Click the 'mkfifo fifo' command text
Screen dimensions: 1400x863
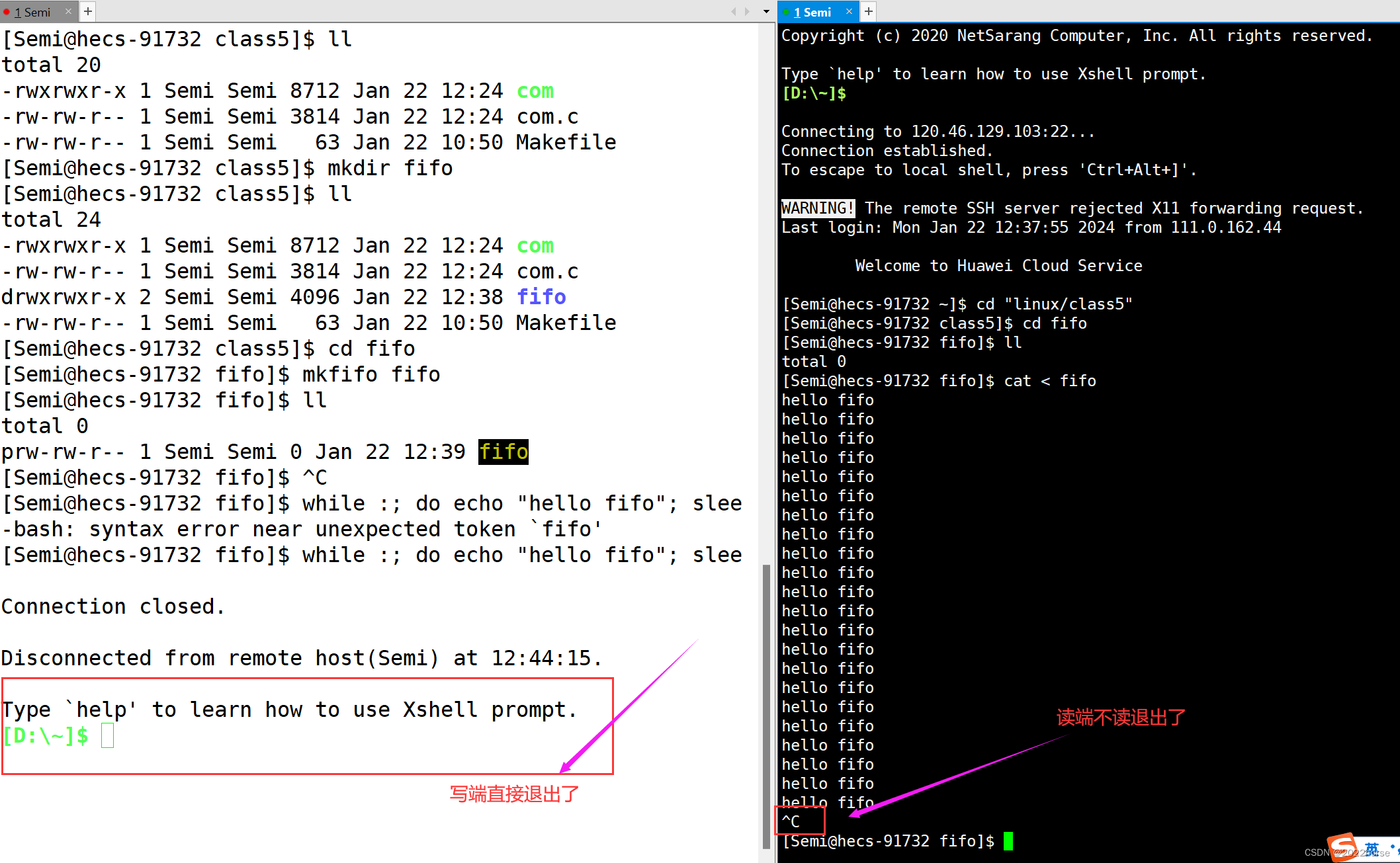point(371,374)
